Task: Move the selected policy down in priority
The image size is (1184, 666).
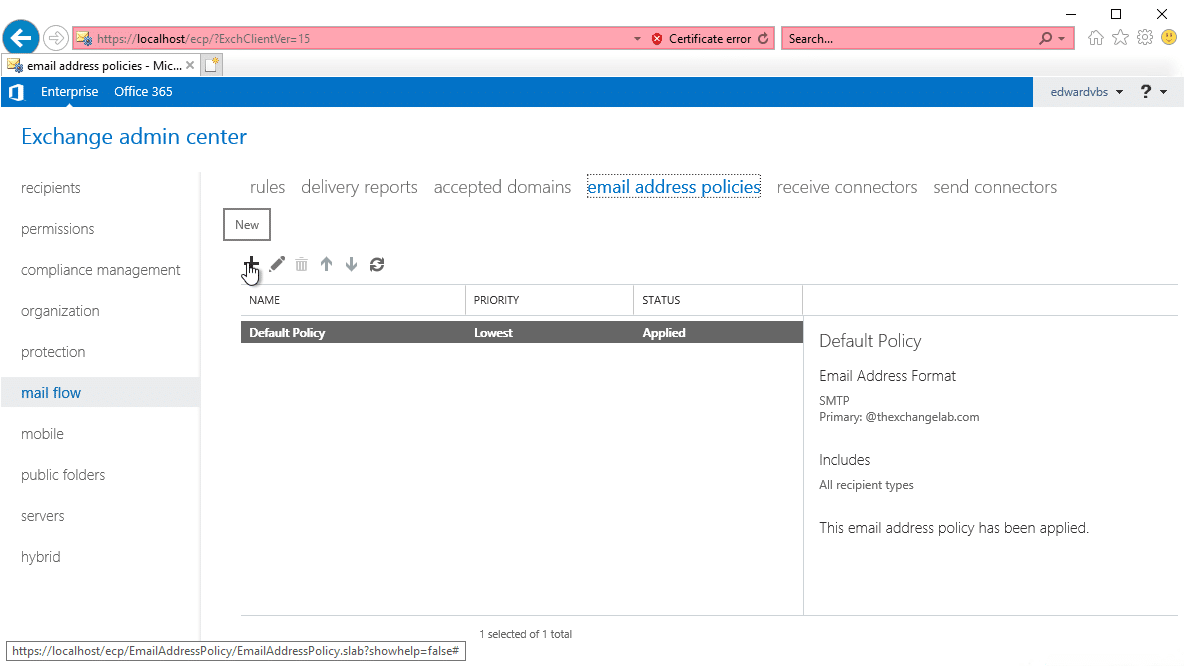Action: [x=351, y=264]
